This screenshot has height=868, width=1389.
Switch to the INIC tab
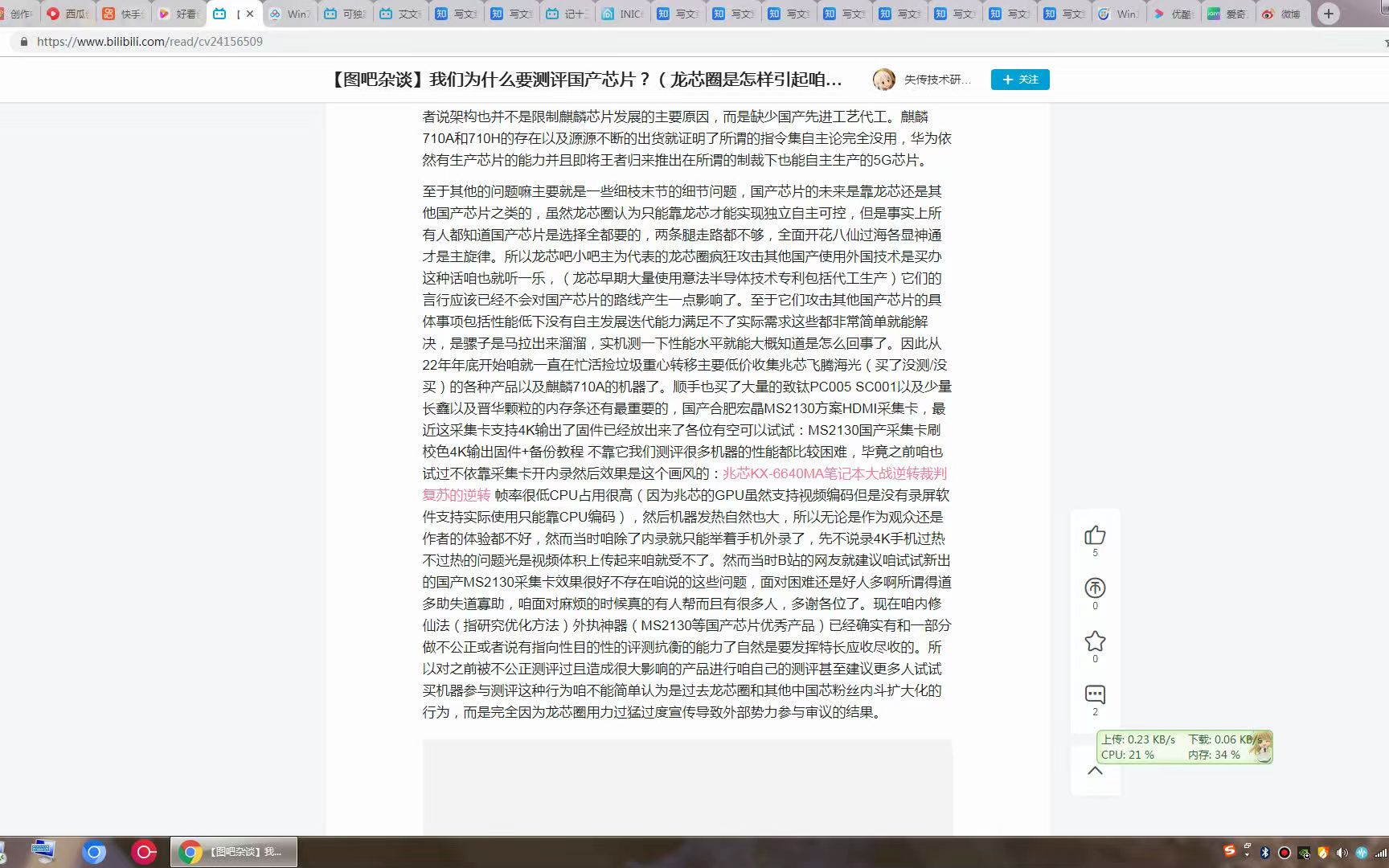[x=622, y=14]
